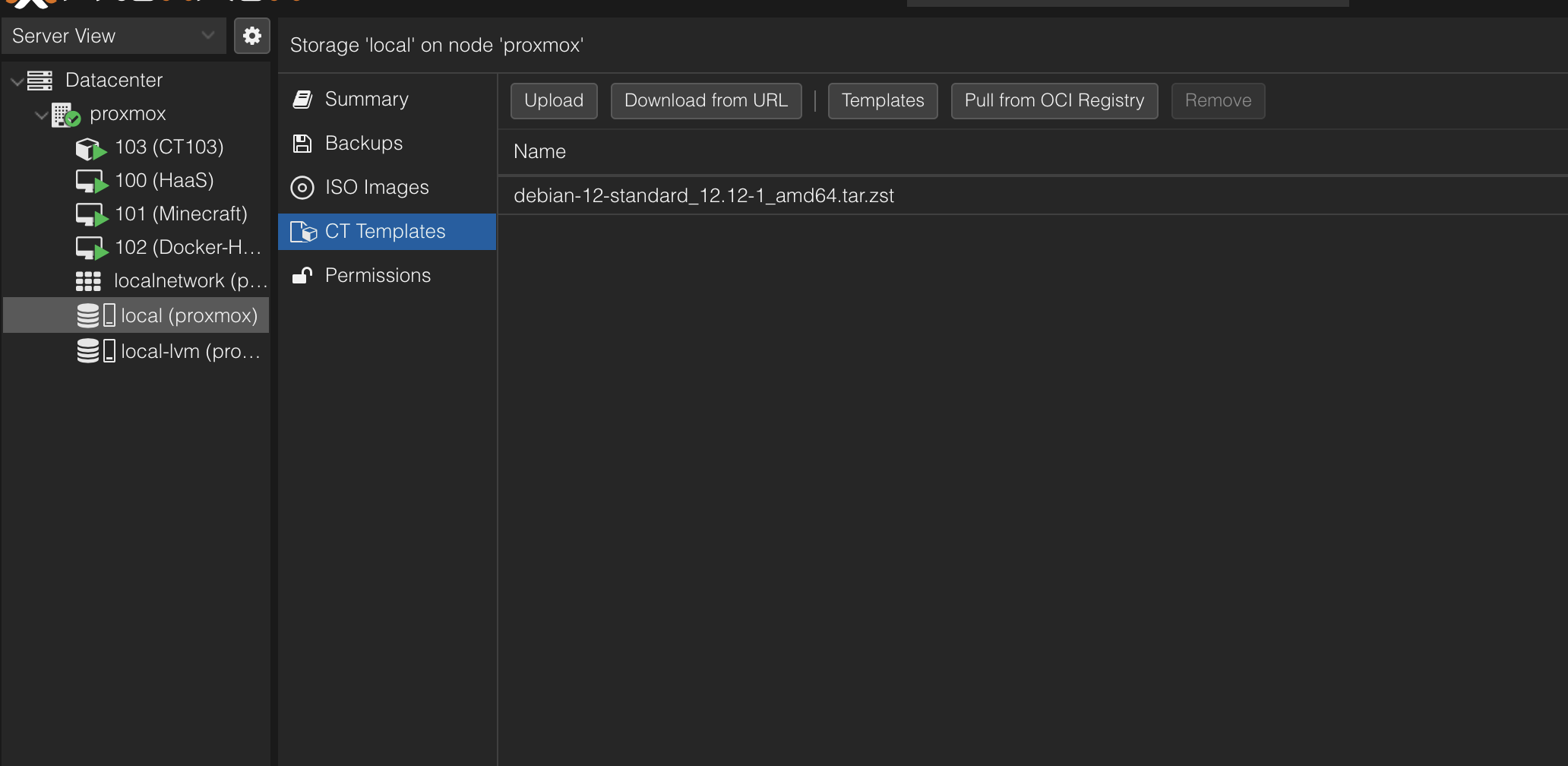Select the debian-12-standard template row
Image resolution: width=1568 pixels, height=766 pixels.
click(703, 196)
